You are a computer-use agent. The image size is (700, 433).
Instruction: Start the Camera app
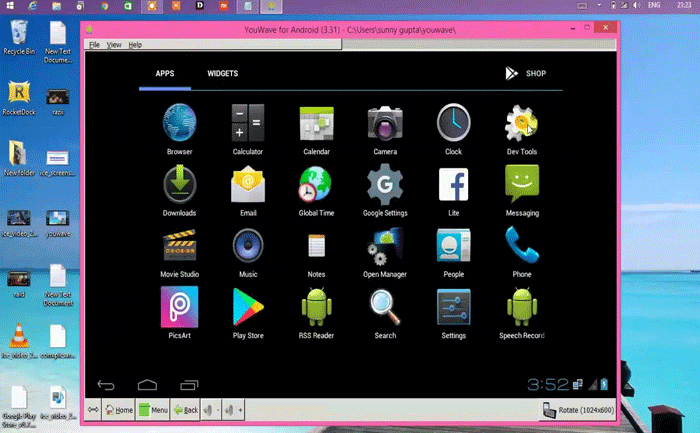(x=385, y=129)
